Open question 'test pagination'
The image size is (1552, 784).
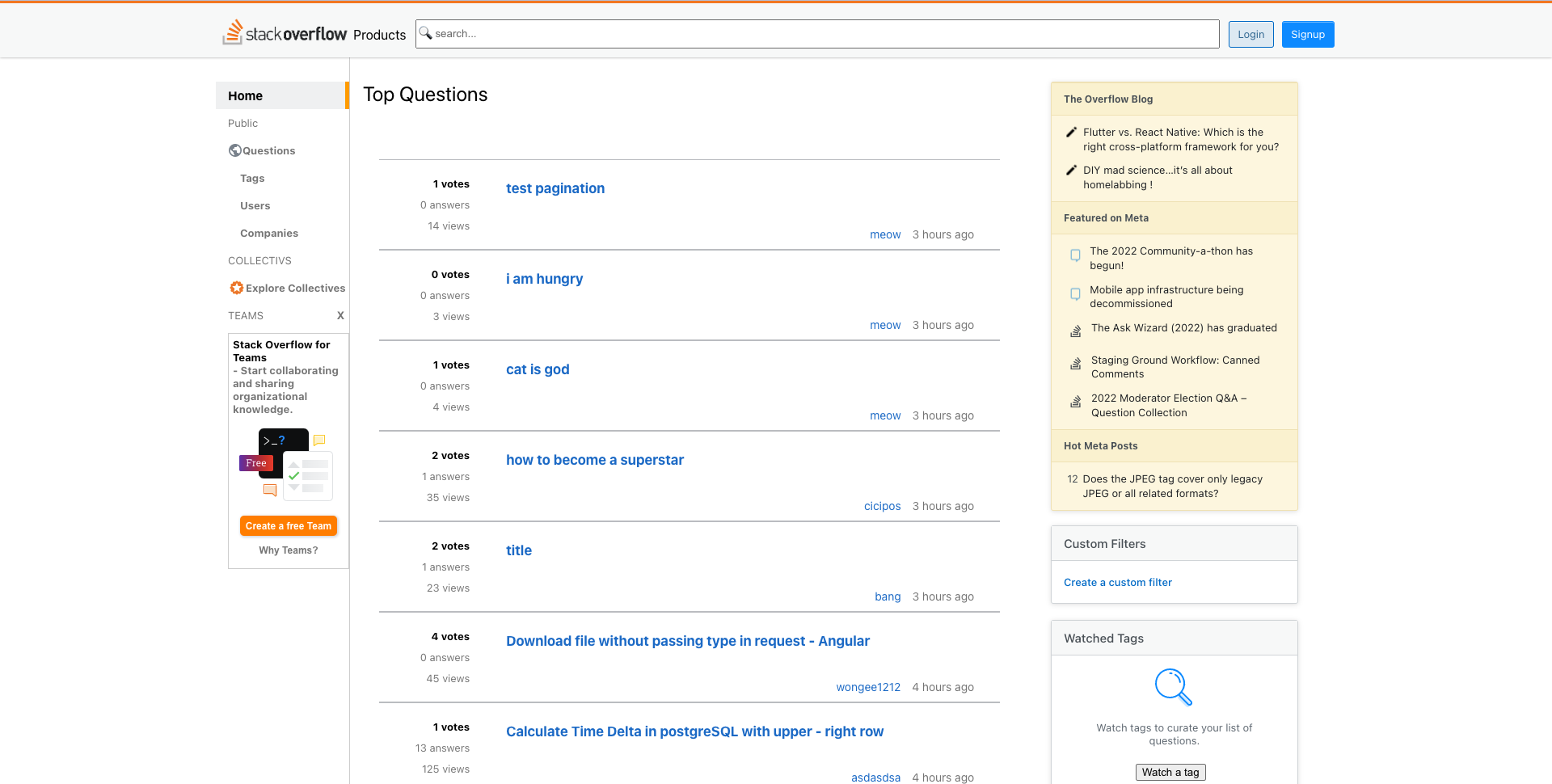click(555, 188)
